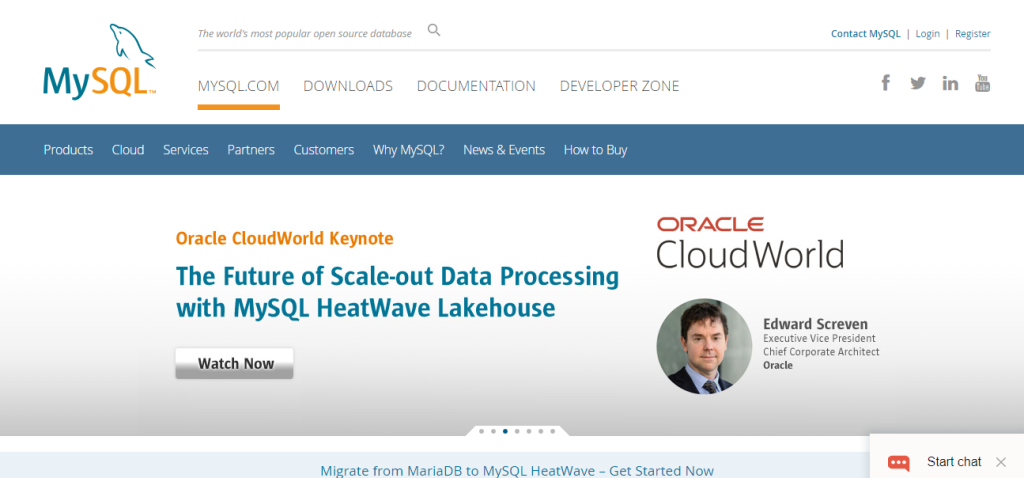Open the Products menu
1024x478 pixels.
[69, 150]
